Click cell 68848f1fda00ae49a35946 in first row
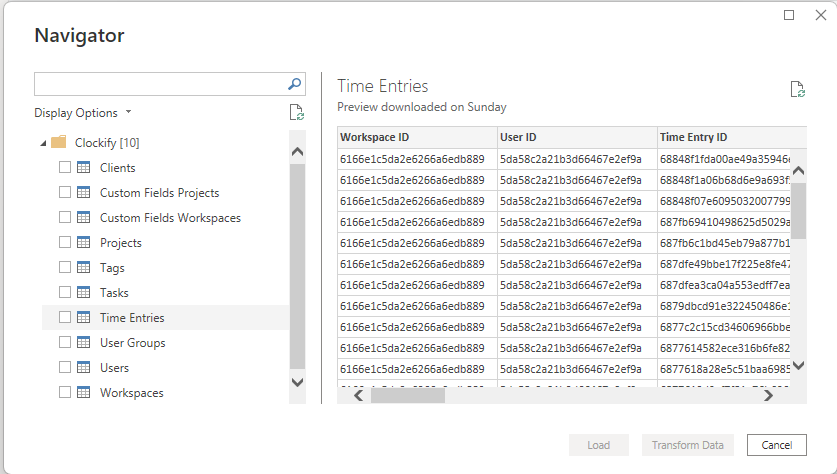 724,159
